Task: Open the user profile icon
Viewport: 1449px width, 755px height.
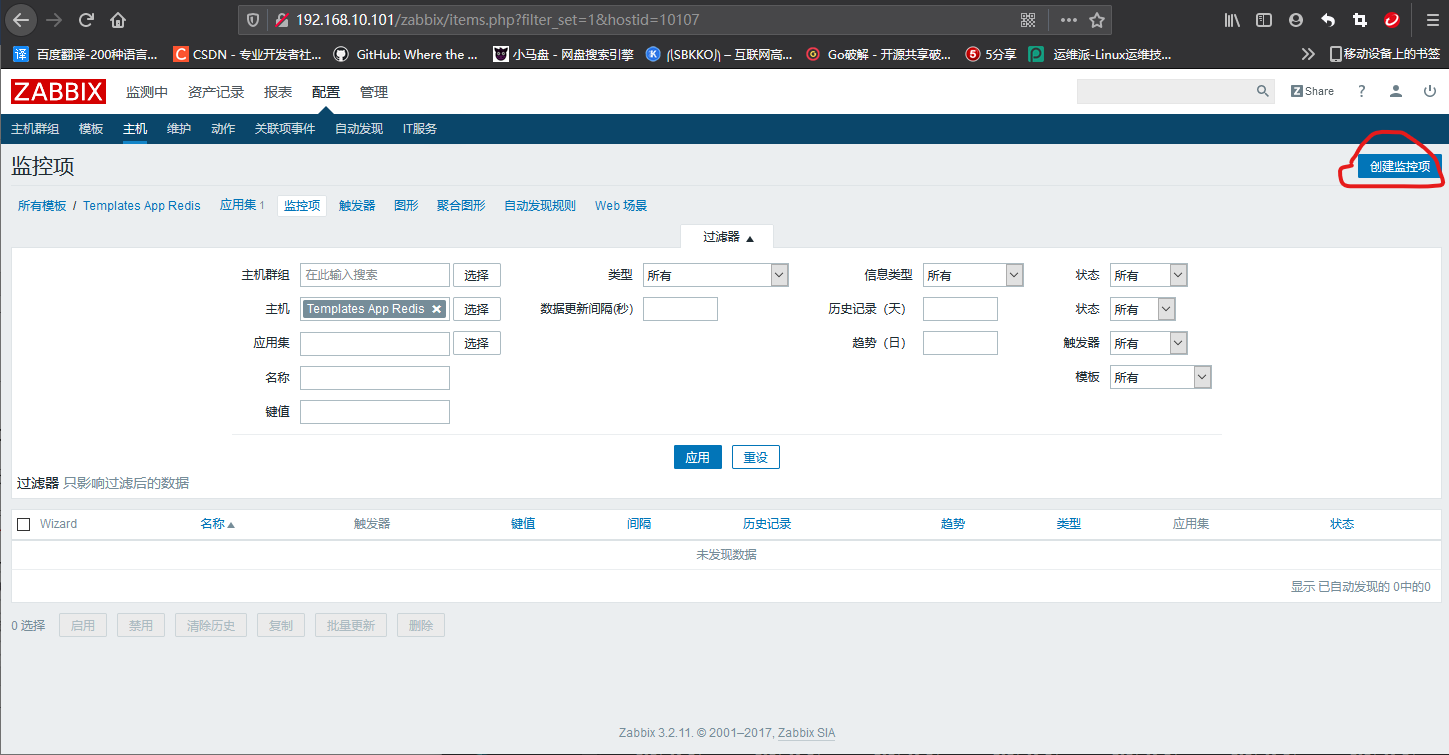Action: (1396, 91)
